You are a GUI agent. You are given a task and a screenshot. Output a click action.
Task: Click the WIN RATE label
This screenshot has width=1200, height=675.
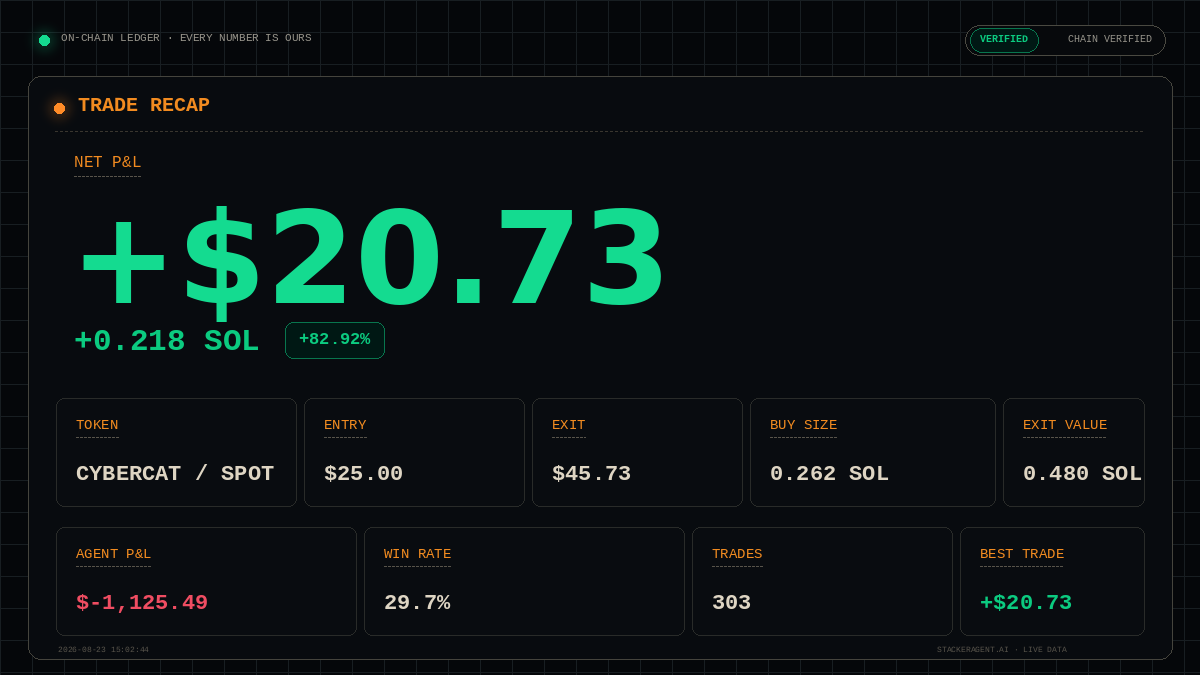(x=417, y=554)
